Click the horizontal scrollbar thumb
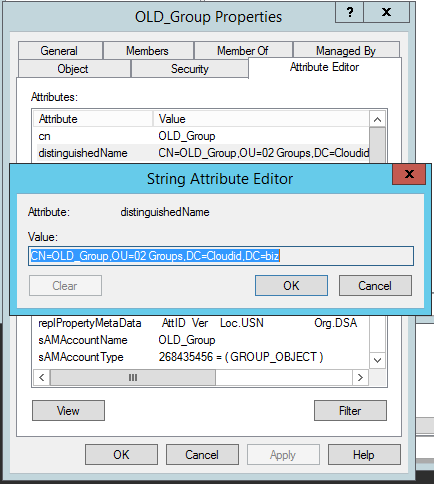Screen dimensions: 434x484 [x=133, y=377]
